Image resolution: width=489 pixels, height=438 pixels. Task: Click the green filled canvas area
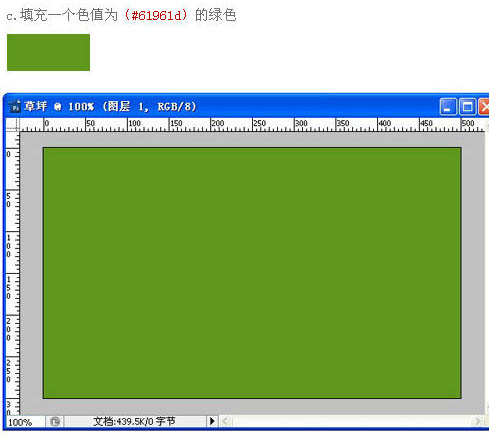point(252,273)
